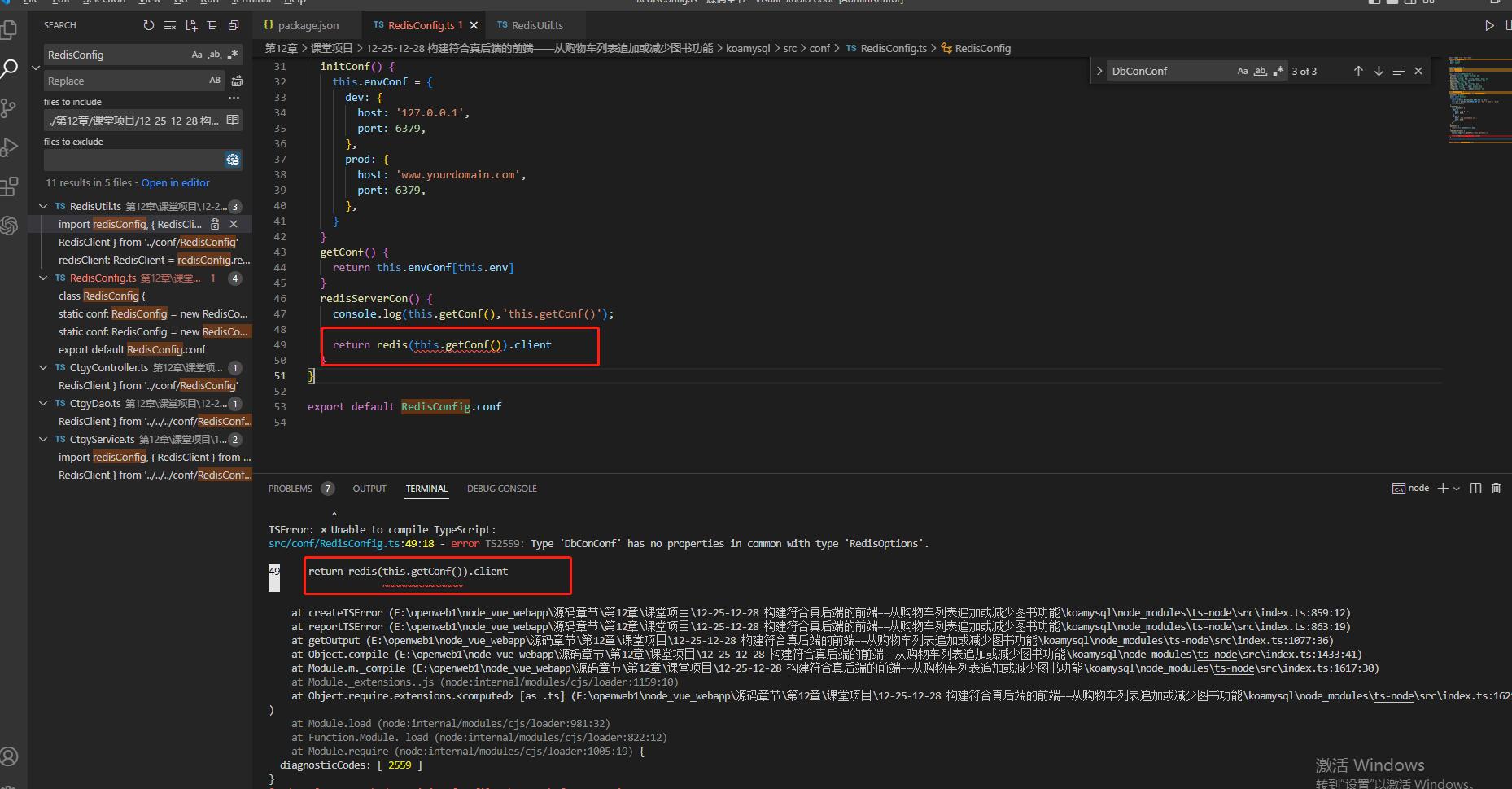Click the koamysql breadcrumb folder

pyautogui.click(x=748, y=48)
